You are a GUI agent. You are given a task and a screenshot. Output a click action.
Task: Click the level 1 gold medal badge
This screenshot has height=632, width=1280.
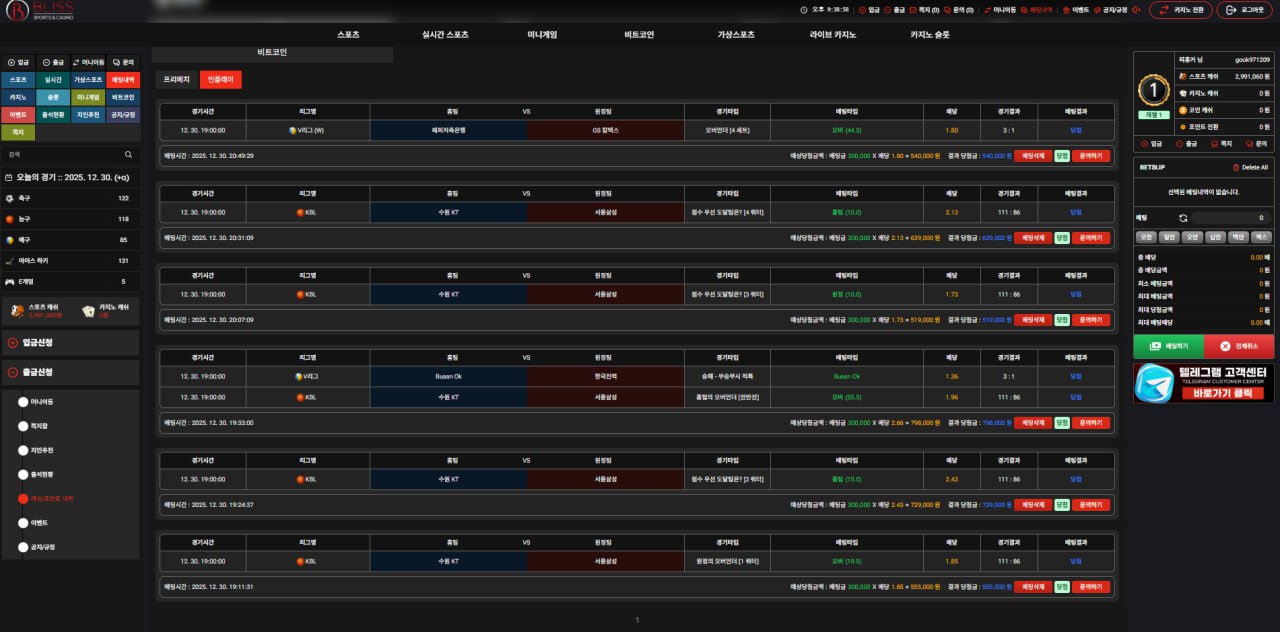point(1153,90)
